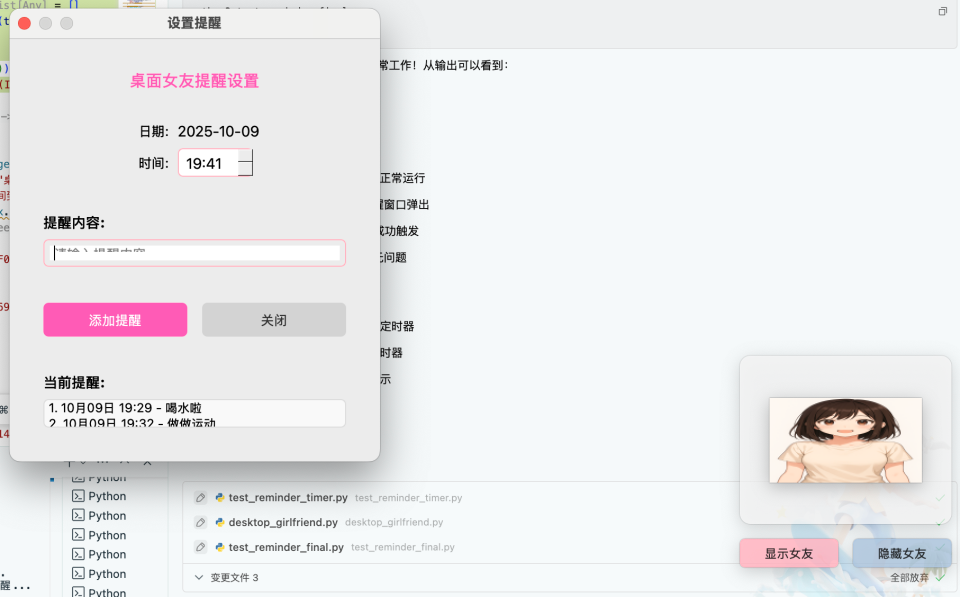The image size is (960, 597).
Task: Click gray path text test_reminder_final.py
Action: pyautogui.click(x=403, y=547)
